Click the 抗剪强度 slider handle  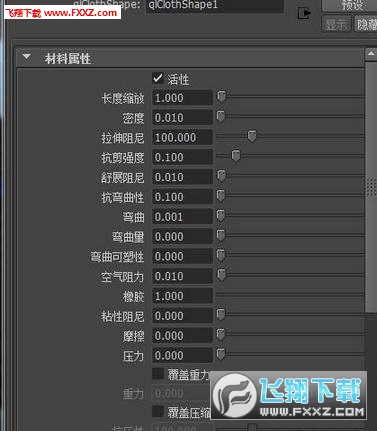click(x=236, y=155)
